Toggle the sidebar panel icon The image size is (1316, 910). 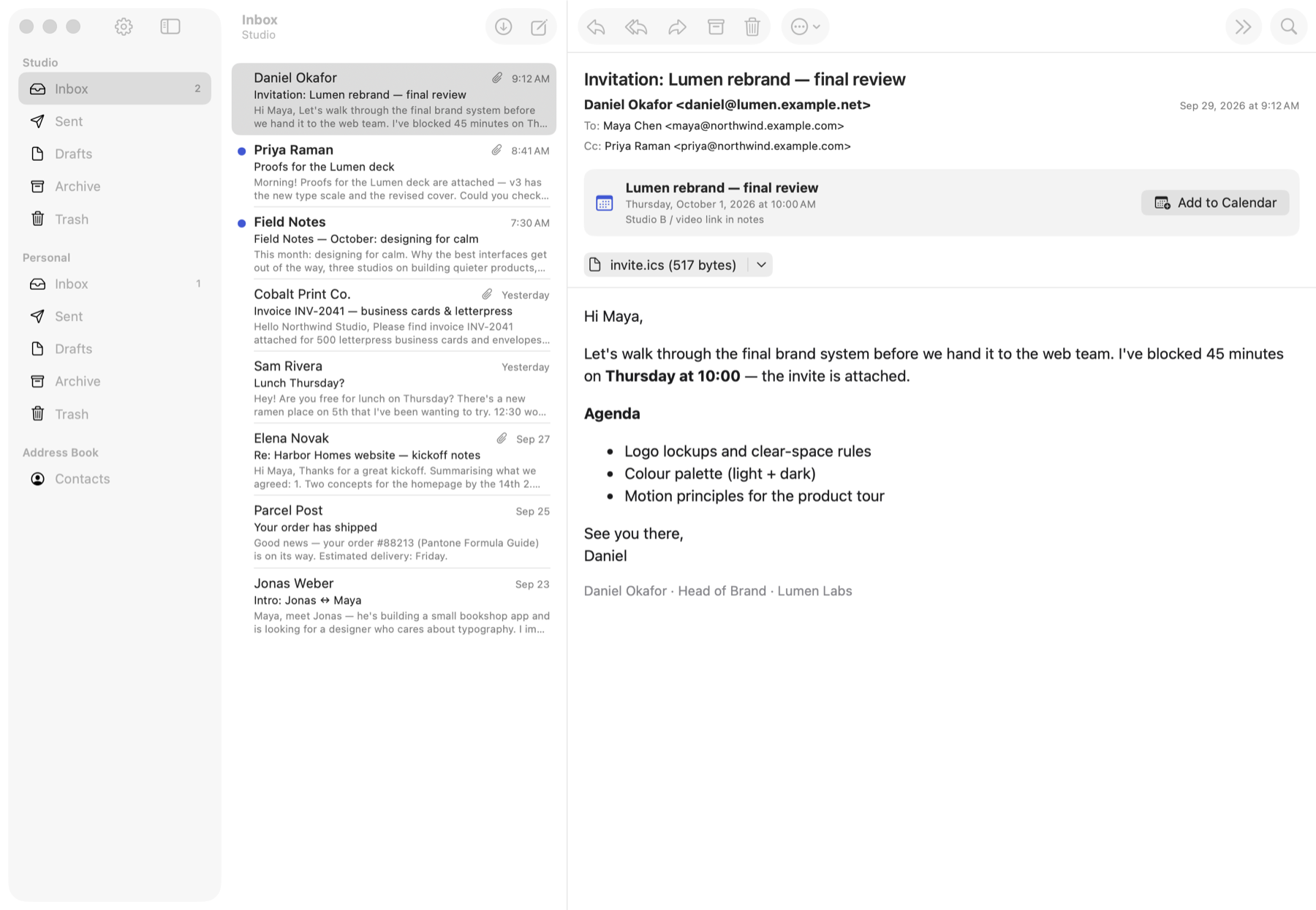point(170,27)
